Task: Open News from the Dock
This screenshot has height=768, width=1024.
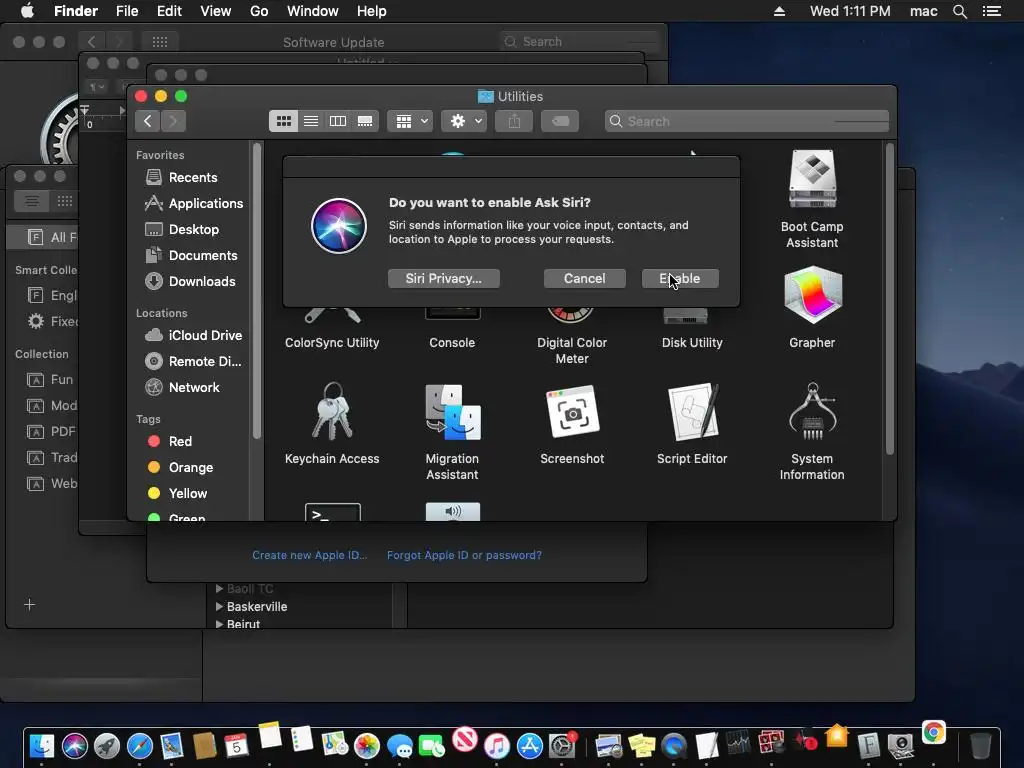Action: pyautogui.click(x=465, y=739)
